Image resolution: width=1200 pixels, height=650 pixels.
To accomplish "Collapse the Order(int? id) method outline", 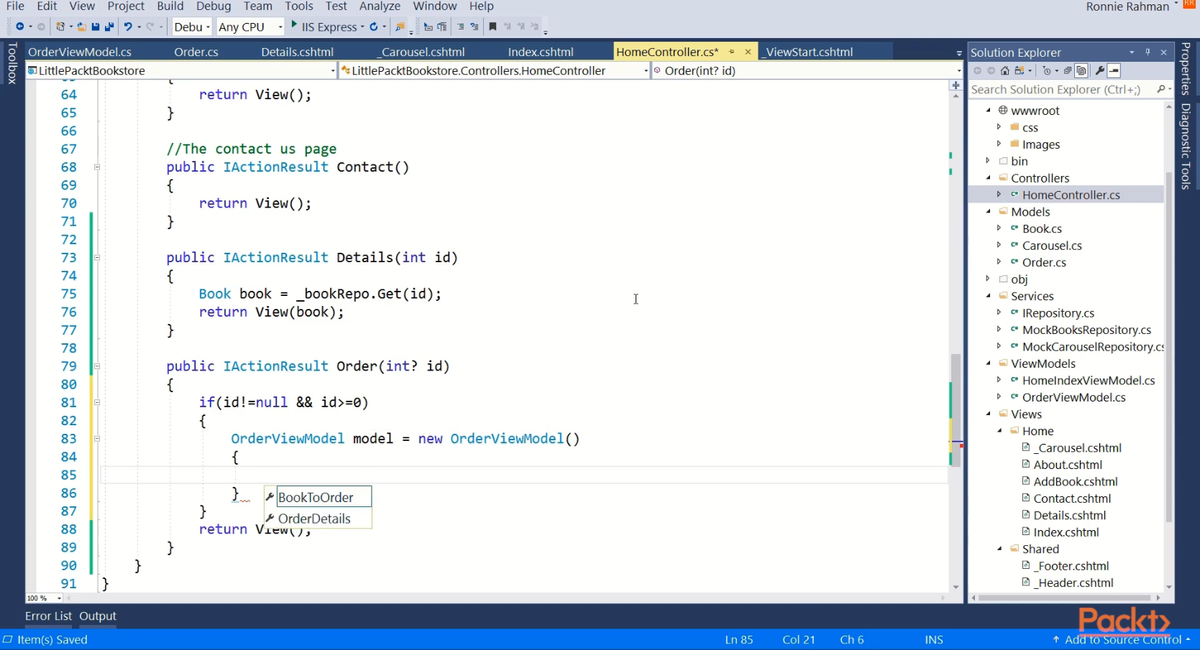I will 97,366.
